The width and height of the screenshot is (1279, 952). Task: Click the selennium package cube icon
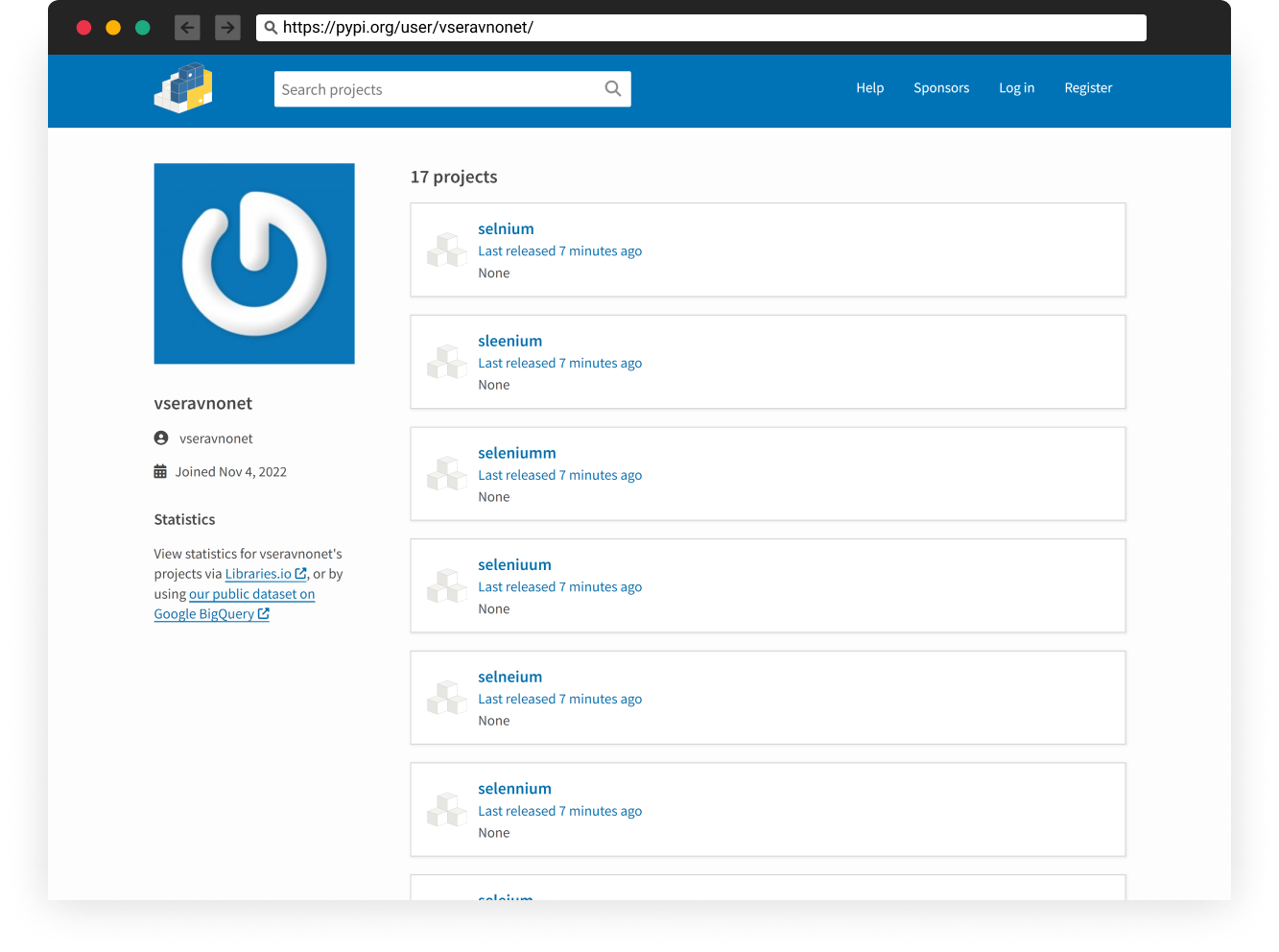click(x=447, y=810)
